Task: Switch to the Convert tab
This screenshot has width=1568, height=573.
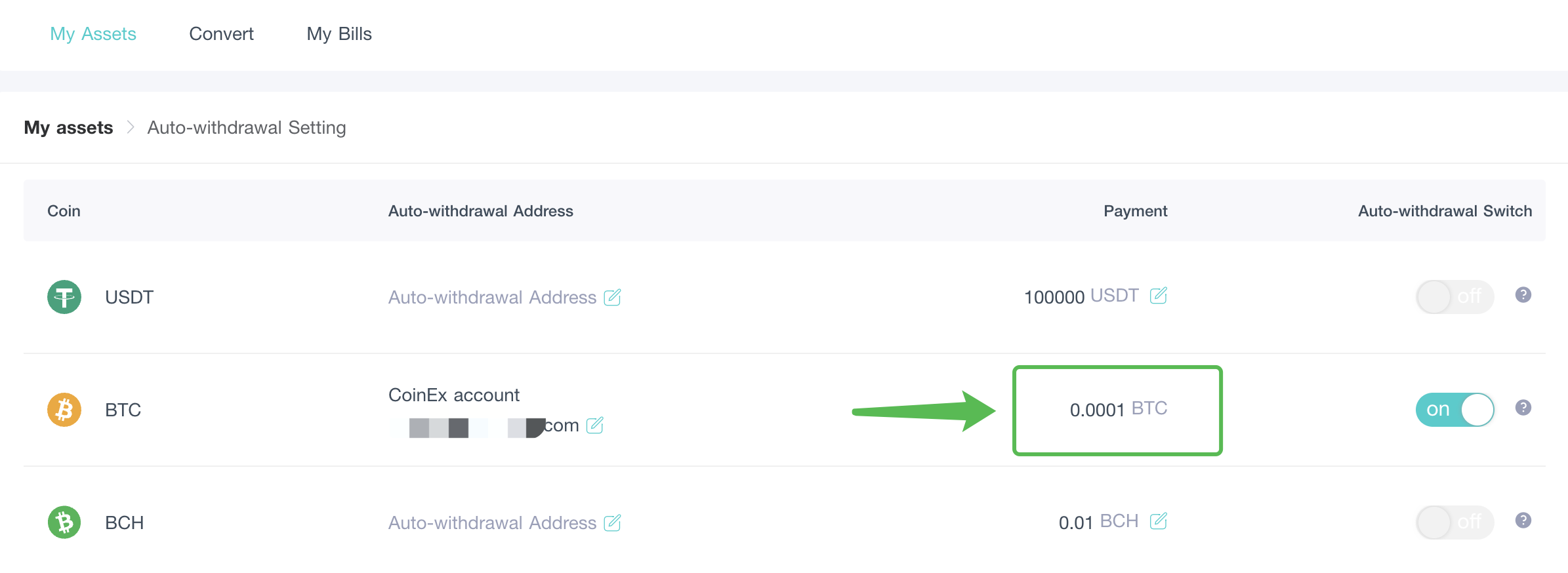Action: click(221, 34)
